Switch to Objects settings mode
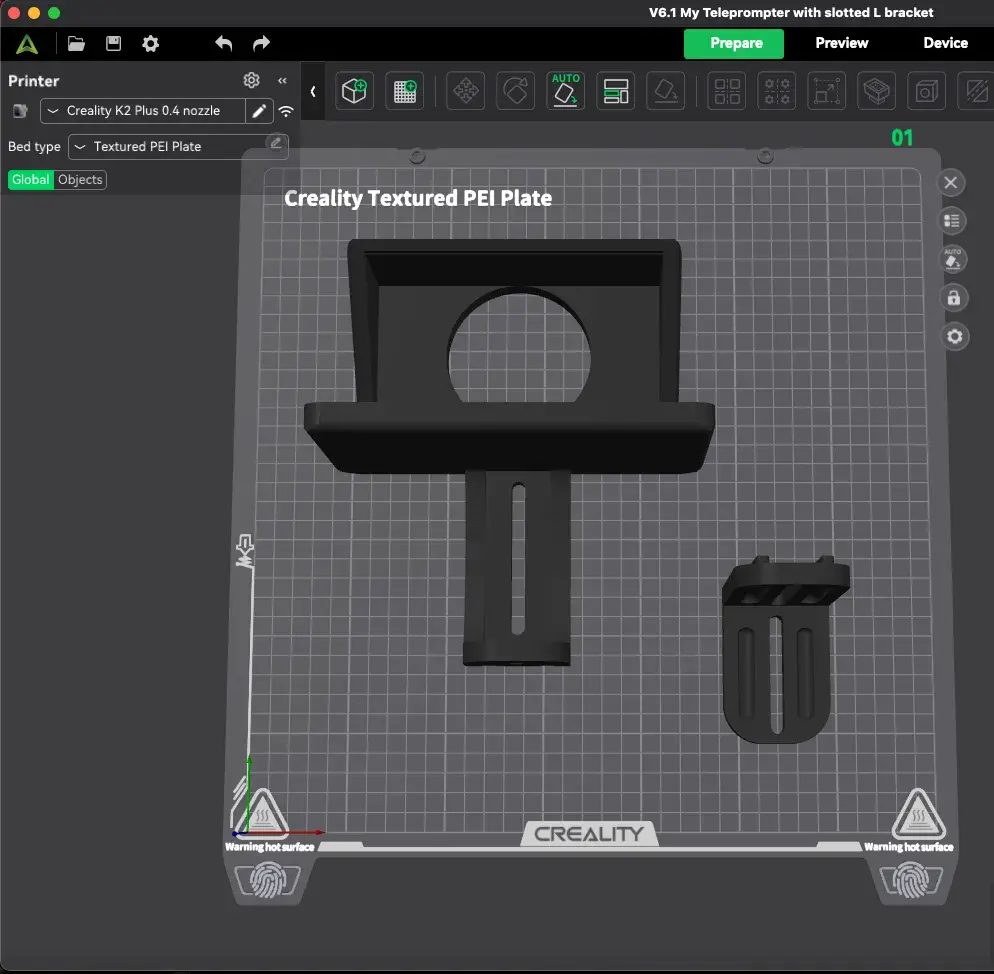The image size is (994, 974). pos(80,180)
